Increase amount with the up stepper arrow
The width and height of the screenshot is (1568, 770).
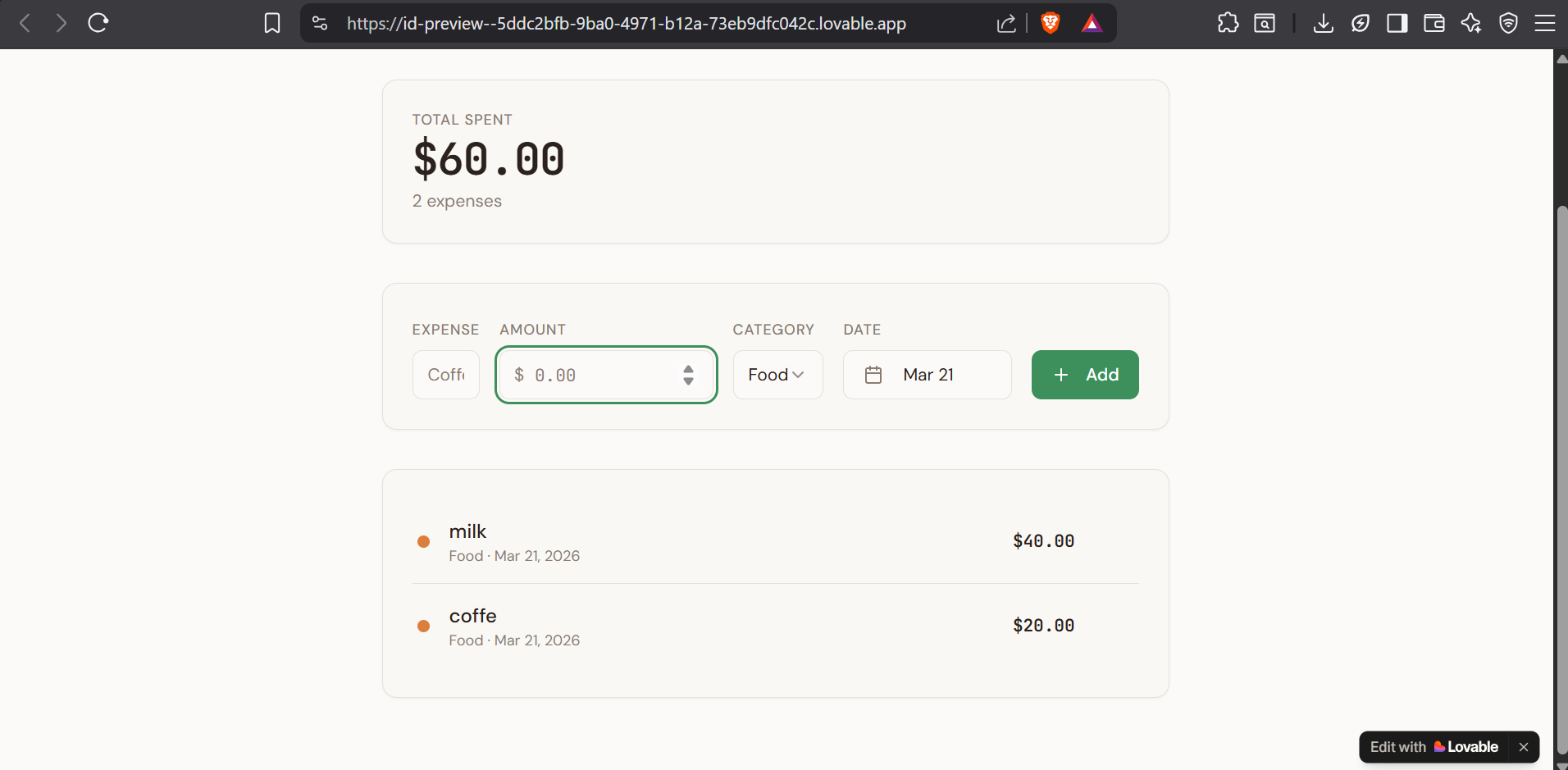(688, 367)
